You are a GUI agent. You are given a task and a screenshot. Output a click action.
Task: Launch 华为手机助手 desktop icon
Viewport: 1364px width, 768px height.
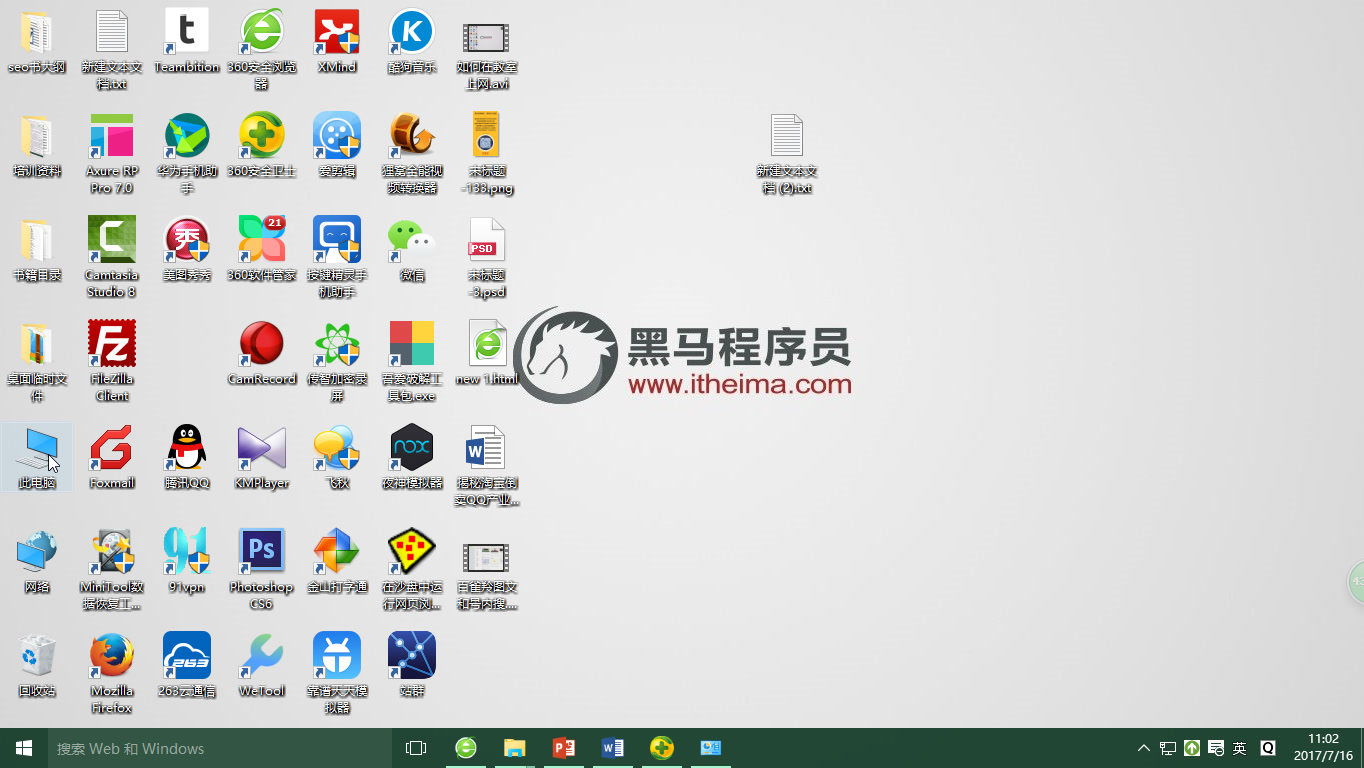click(187, 153)
